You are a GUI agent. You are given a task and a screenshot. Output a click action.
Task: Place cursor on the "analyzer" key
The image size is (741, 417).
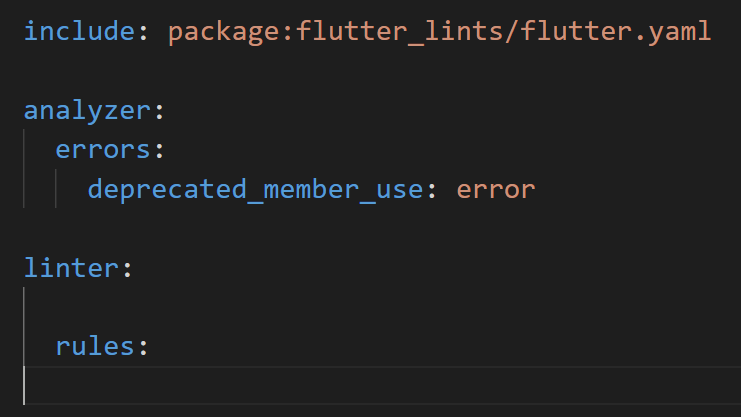[x=87, y=111]
